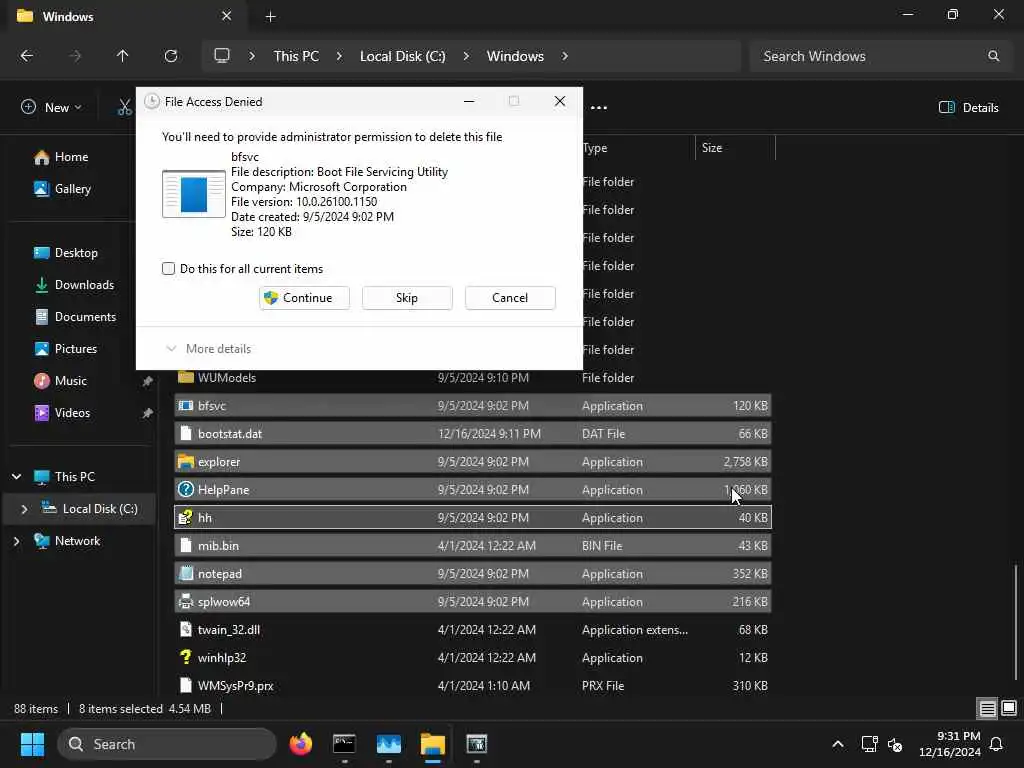Open the Windows Start menu
The height and width of the screenshot is (768, 1024).
click(32, 744)
